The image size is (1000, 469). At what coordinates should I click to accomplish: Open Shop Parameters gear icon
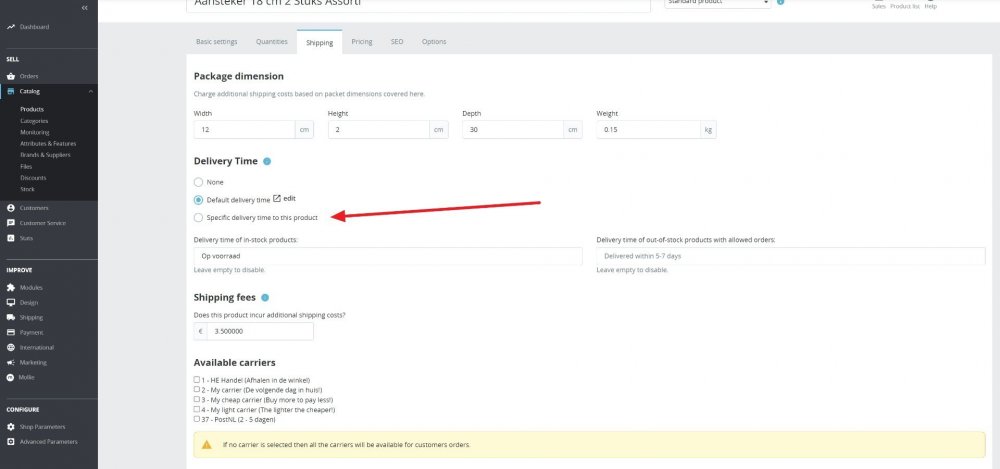(x=10, y=427)
